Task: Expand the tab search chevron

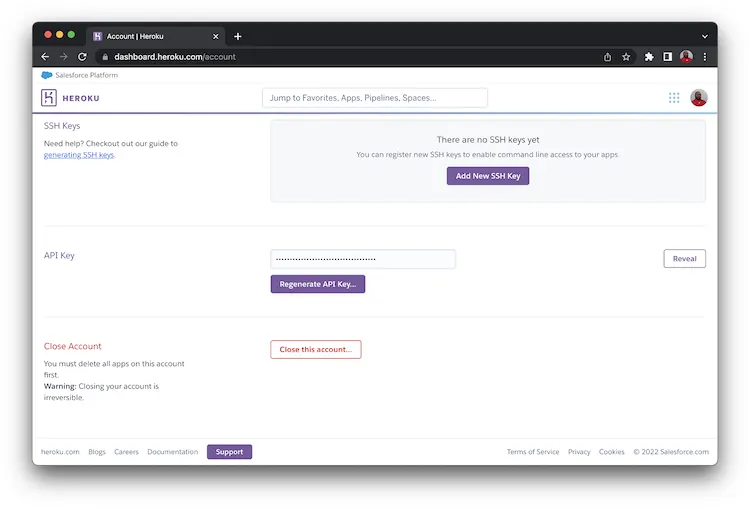Action: (x=705, y=36)
